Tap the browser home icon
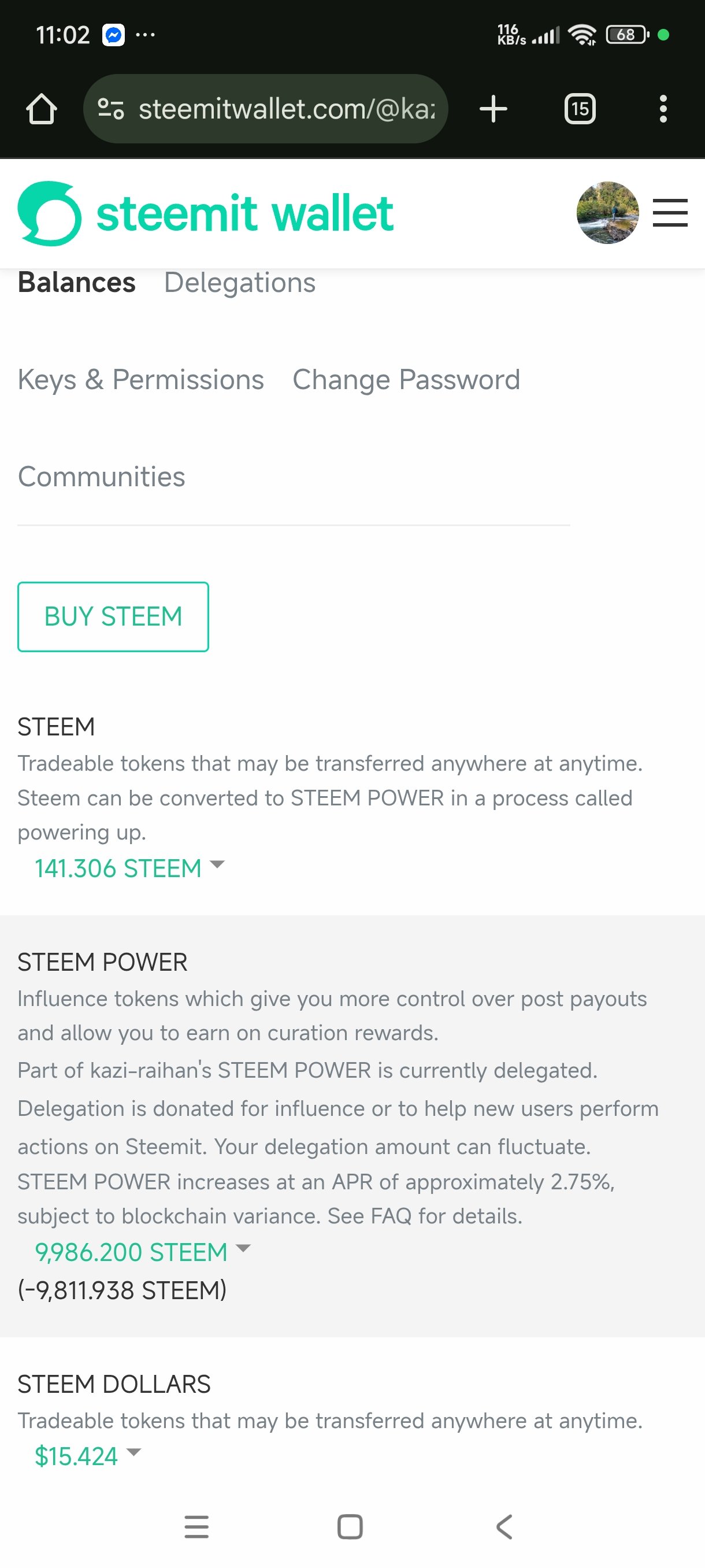This screenshot has height=1568, width=705. [42, 110]
